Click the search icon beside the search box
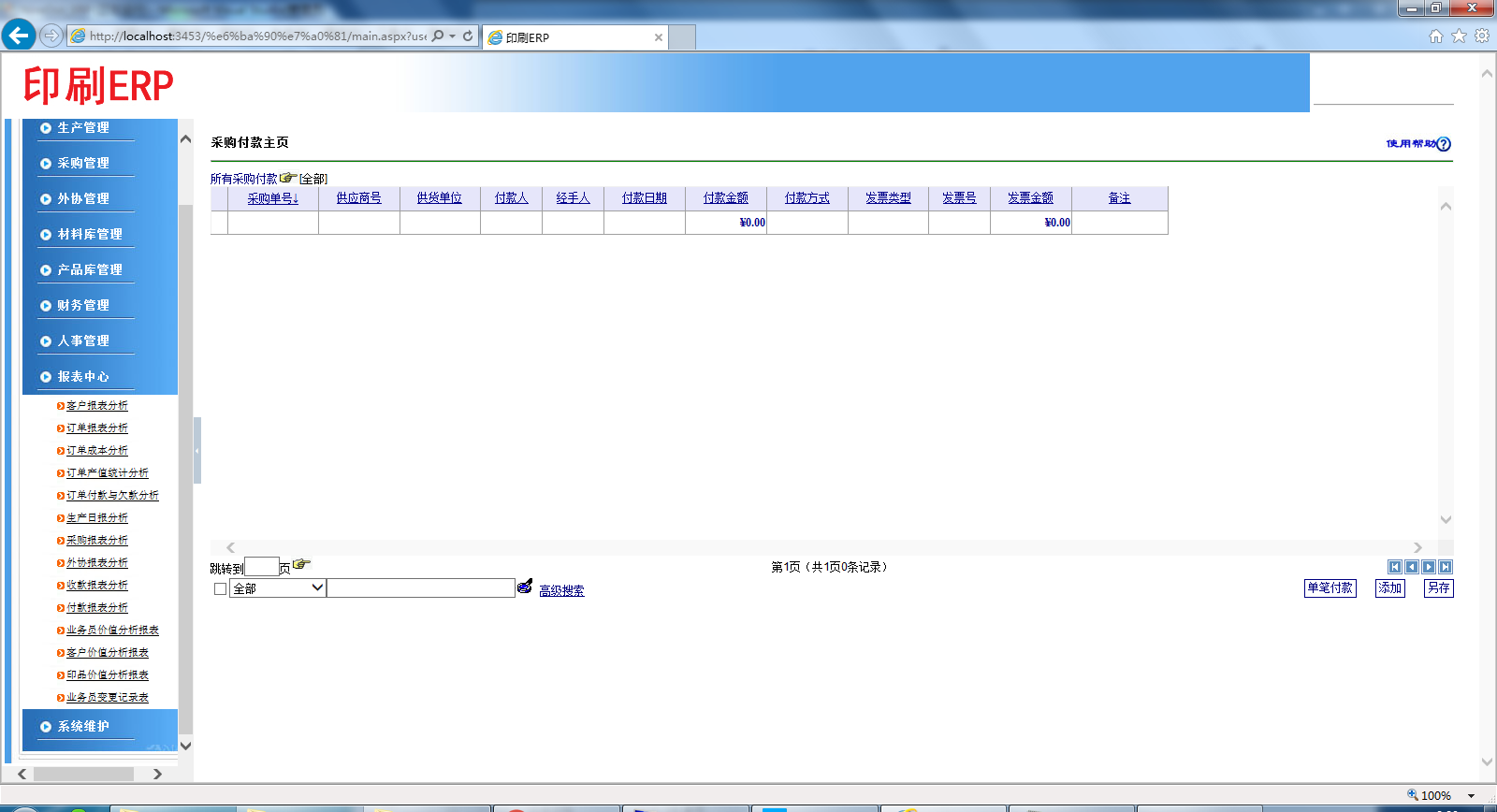Screen dimensions: 1497x812 click(525, 587)
